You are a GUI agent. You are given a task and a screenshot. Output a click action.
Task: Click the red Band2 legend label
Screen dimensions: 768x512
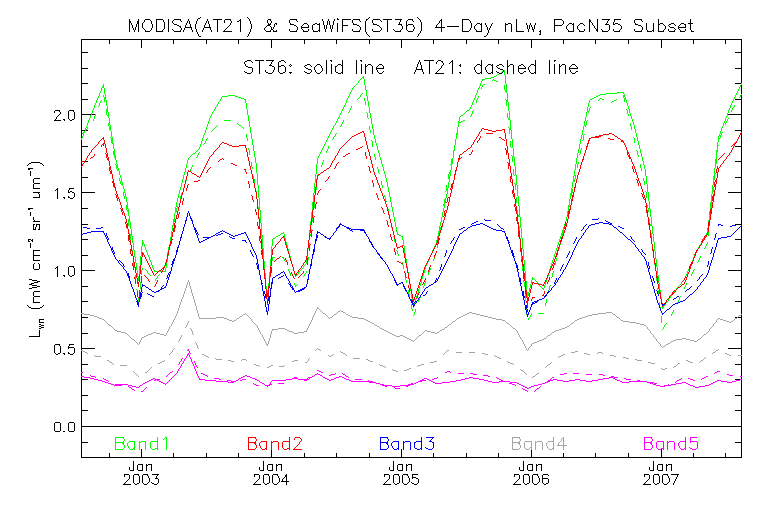click(x=275, y=444)
